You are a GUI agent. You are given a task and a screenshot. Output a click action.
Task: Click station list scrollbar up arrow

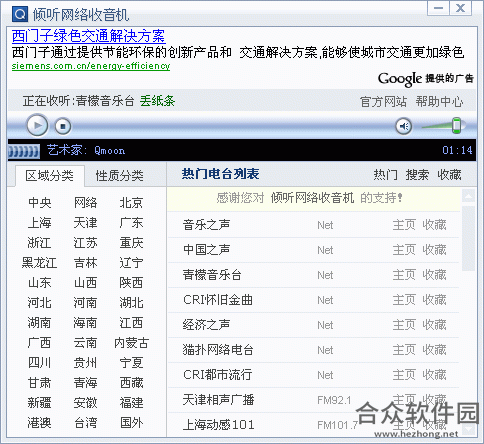tap(468, 196)
